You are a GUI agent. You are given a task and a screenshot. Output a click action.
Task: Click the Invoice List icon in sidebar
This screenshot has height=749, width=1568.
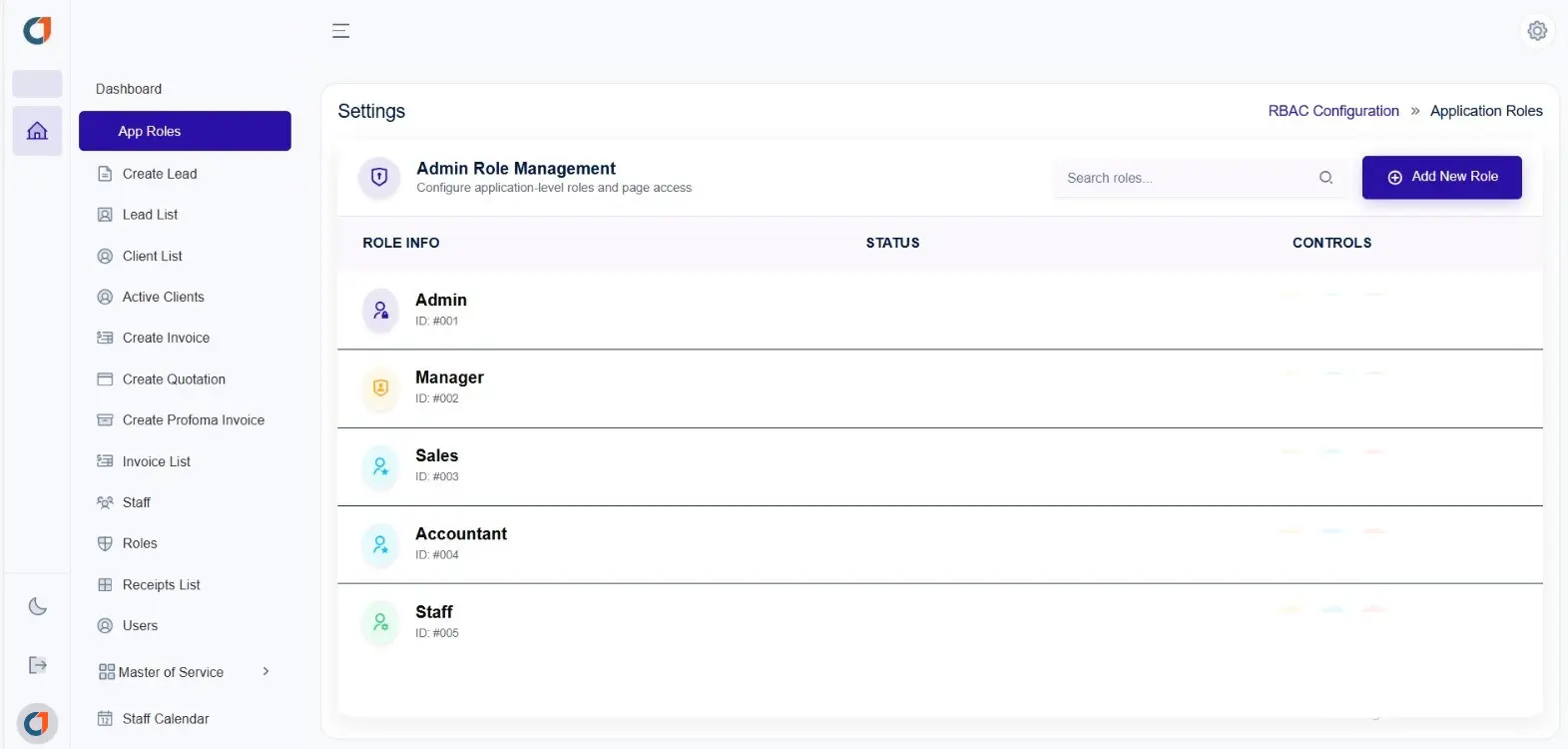point(105,461)
